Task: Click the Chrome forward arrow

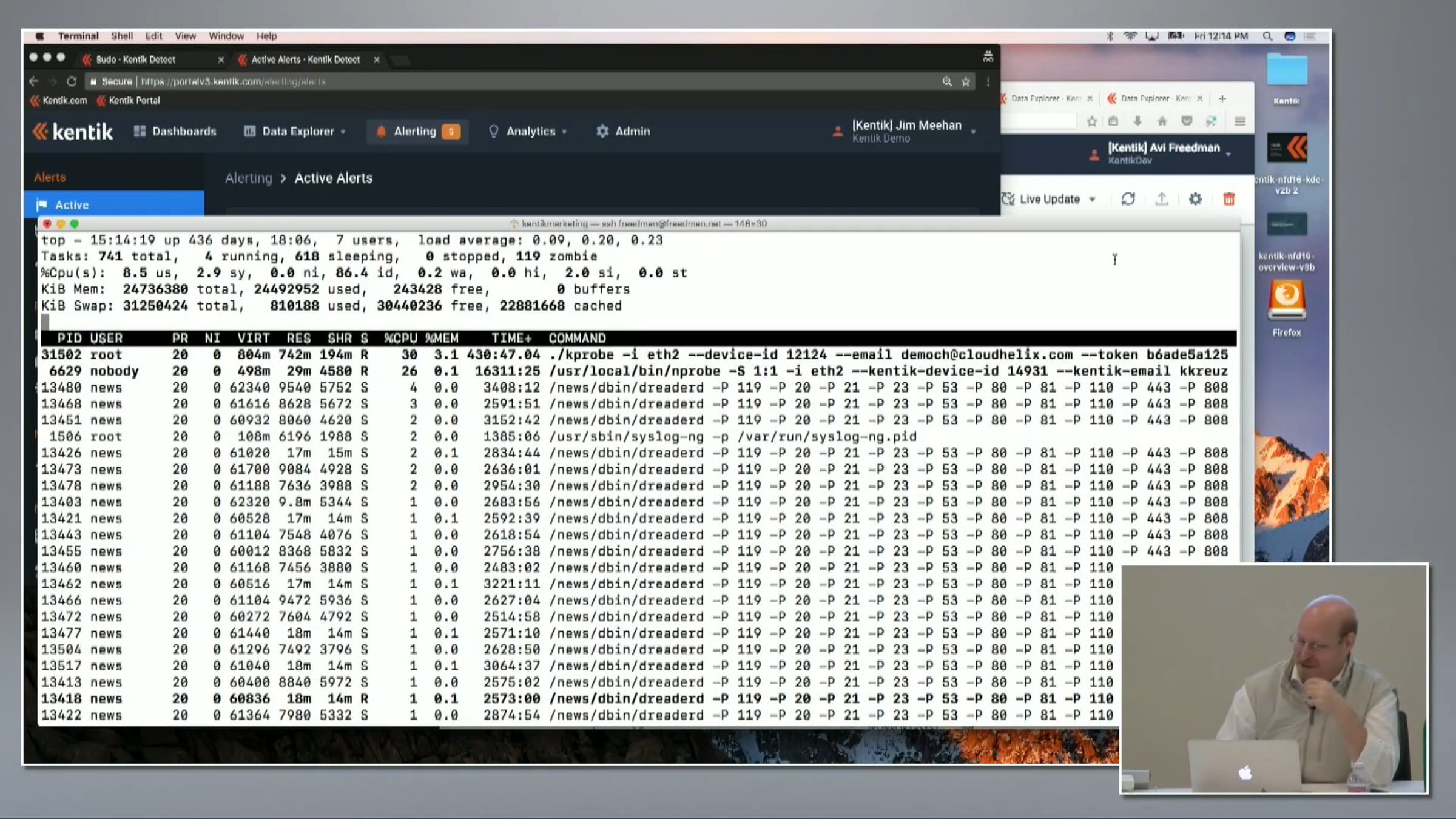Action: coord(52,81)
